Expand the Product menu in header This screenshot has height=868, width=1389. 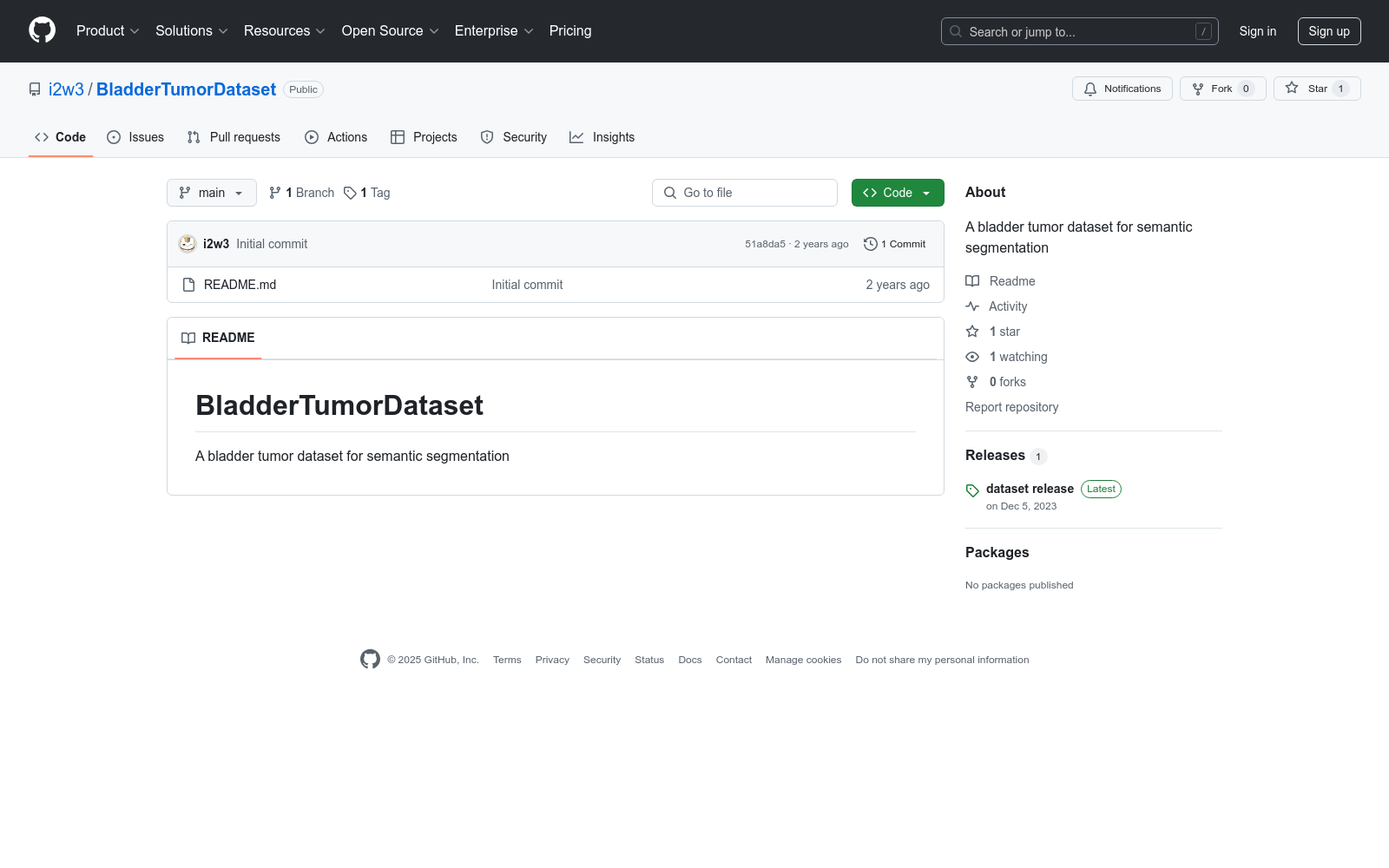(108, 31)
